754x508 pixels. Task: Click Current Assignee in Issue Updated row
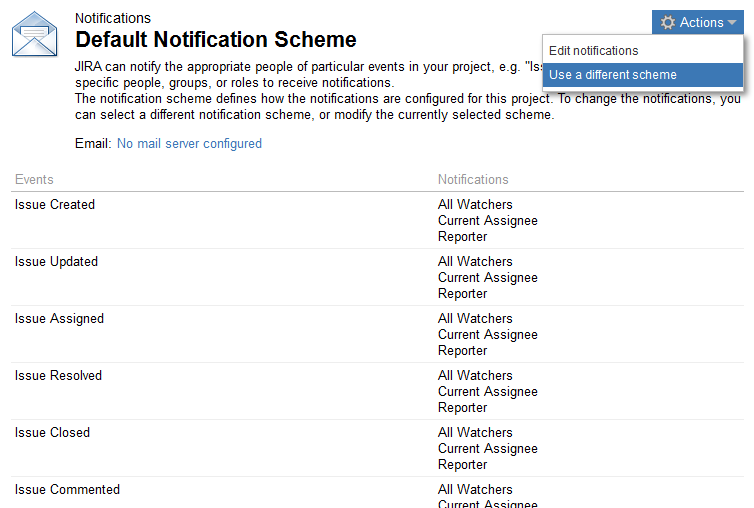point(487,278)
